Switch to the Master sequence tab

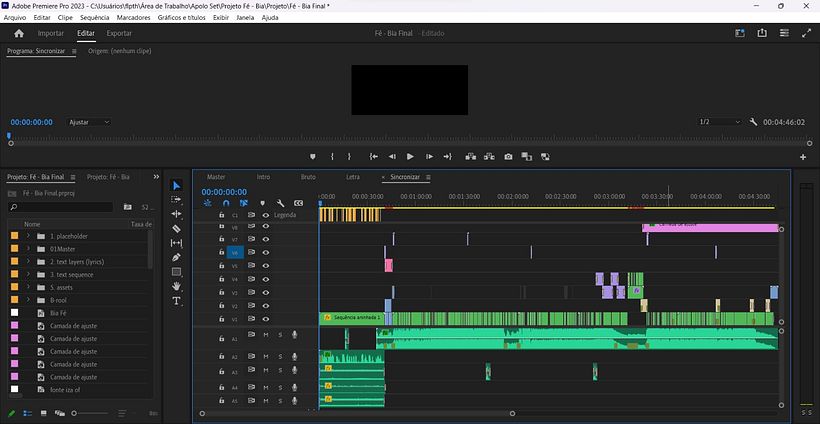(x=216, y=177)
